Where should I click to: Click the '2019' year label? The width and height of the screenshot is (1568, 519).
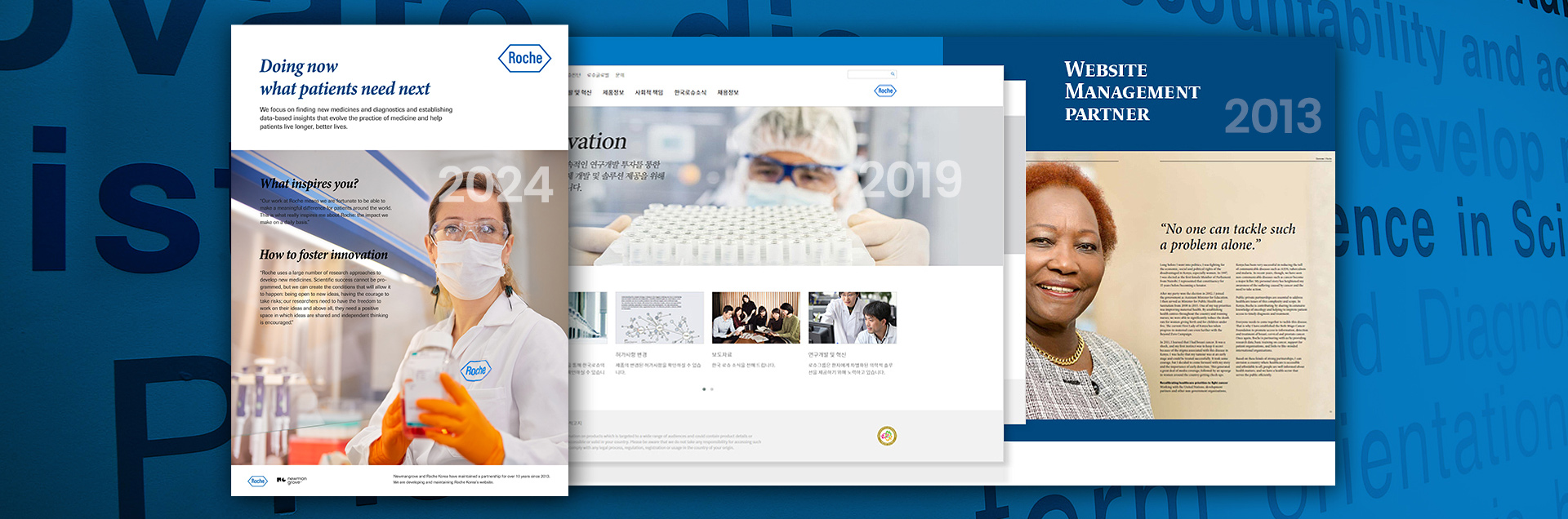click(911, 180)
